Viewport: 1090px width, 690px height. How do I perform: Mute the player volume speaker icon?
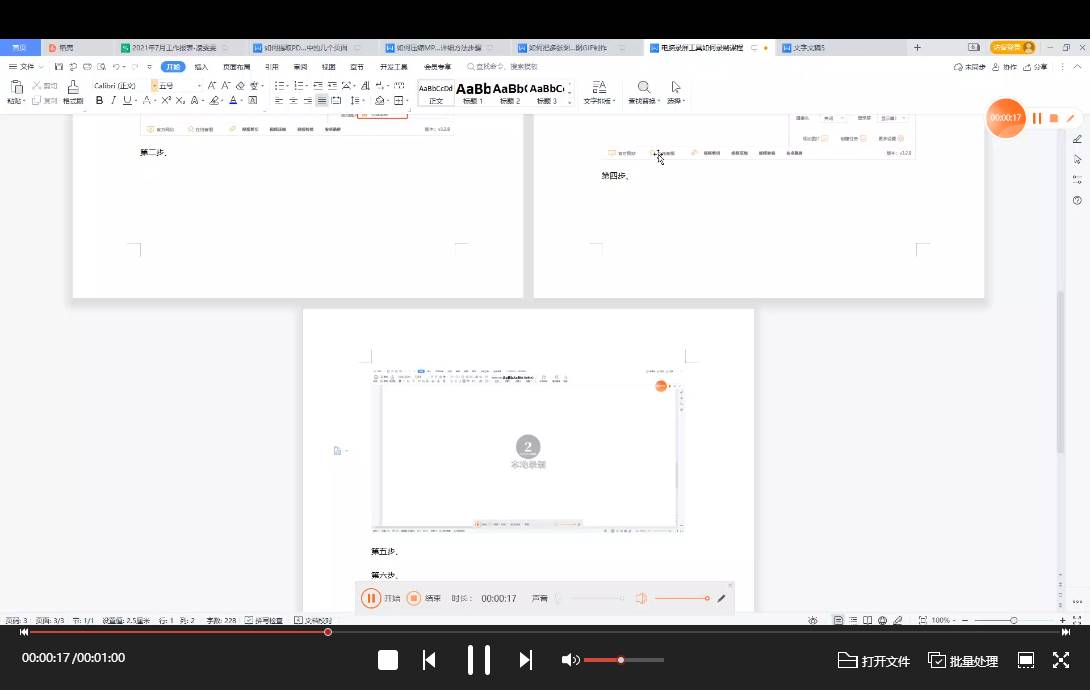[570, 660]
